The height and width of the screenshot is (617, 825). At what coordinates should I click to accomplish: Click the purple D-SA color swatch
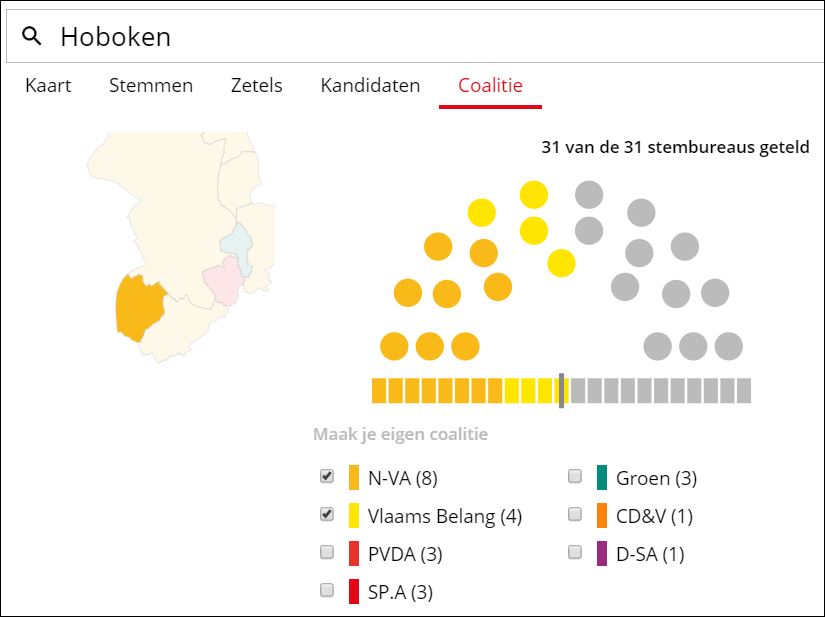(x=602, y=553)
